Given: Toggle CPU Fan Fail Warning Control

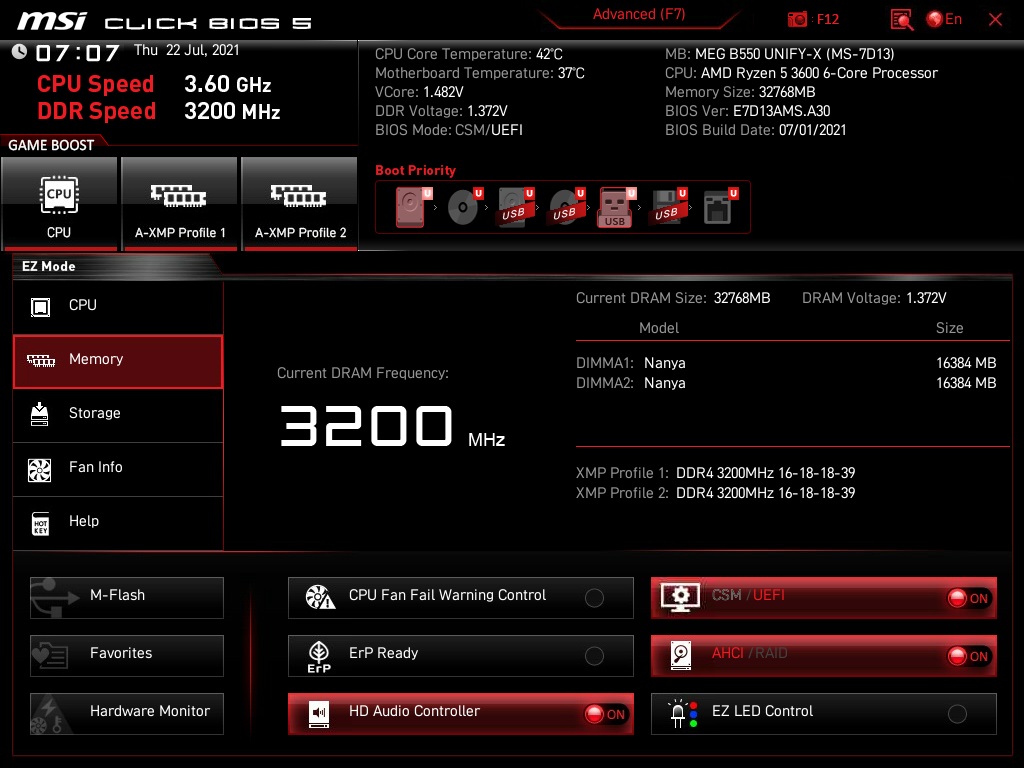Looking at the screenshot, I should 460,598.
